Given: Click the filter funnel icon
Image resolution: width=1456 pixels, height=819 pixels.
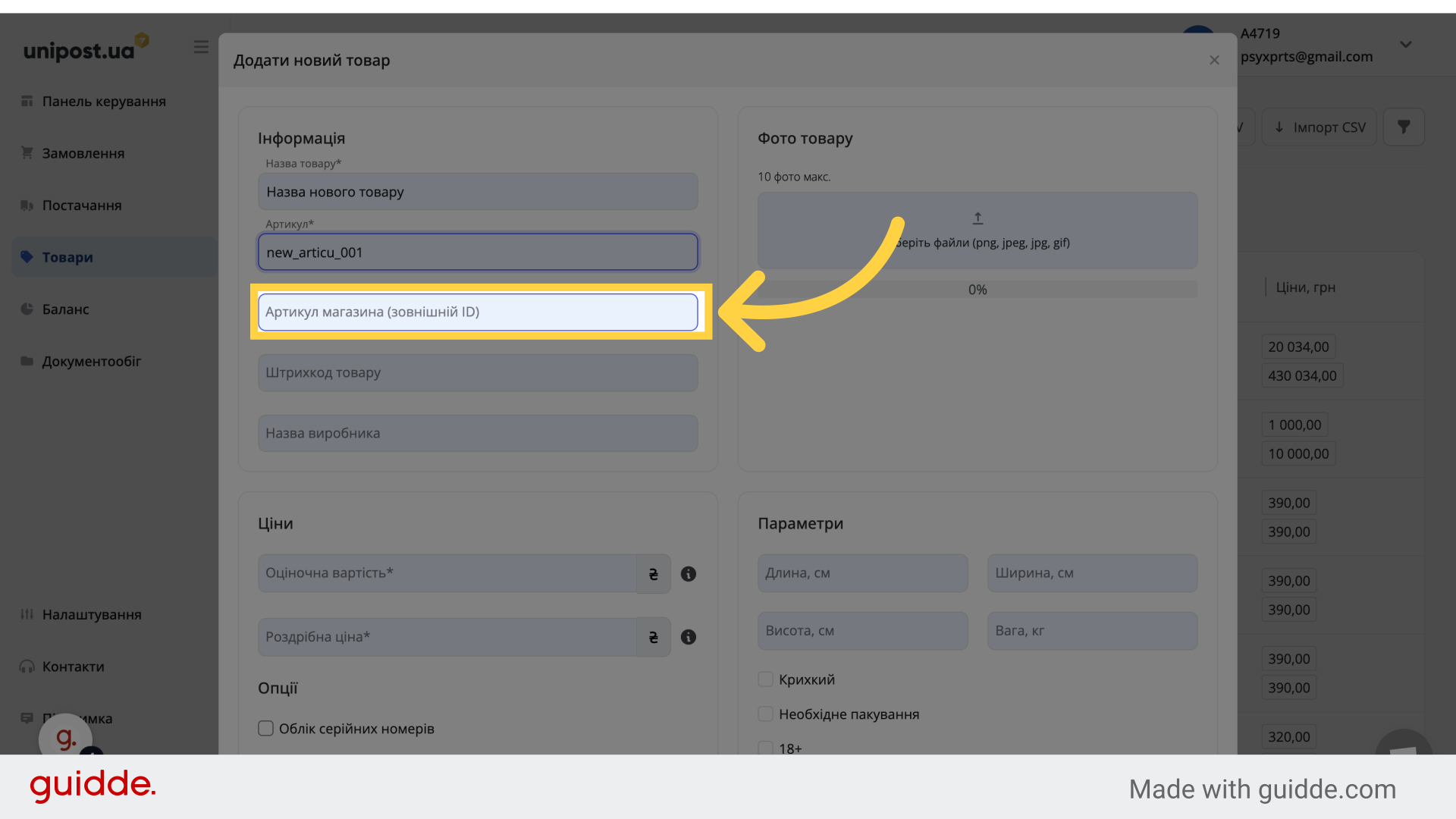Looking at the screenshot, I should [1404, 127].
